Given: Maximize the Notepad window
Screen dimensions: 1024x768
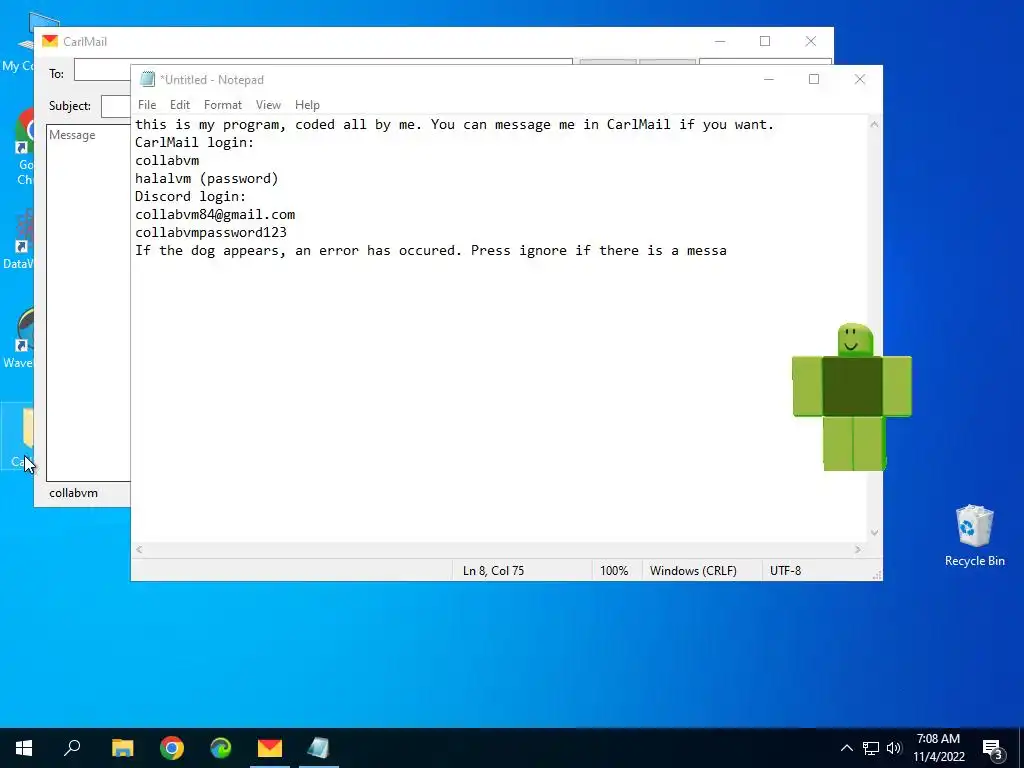Looking at the screenshot, I should point(814,79).
